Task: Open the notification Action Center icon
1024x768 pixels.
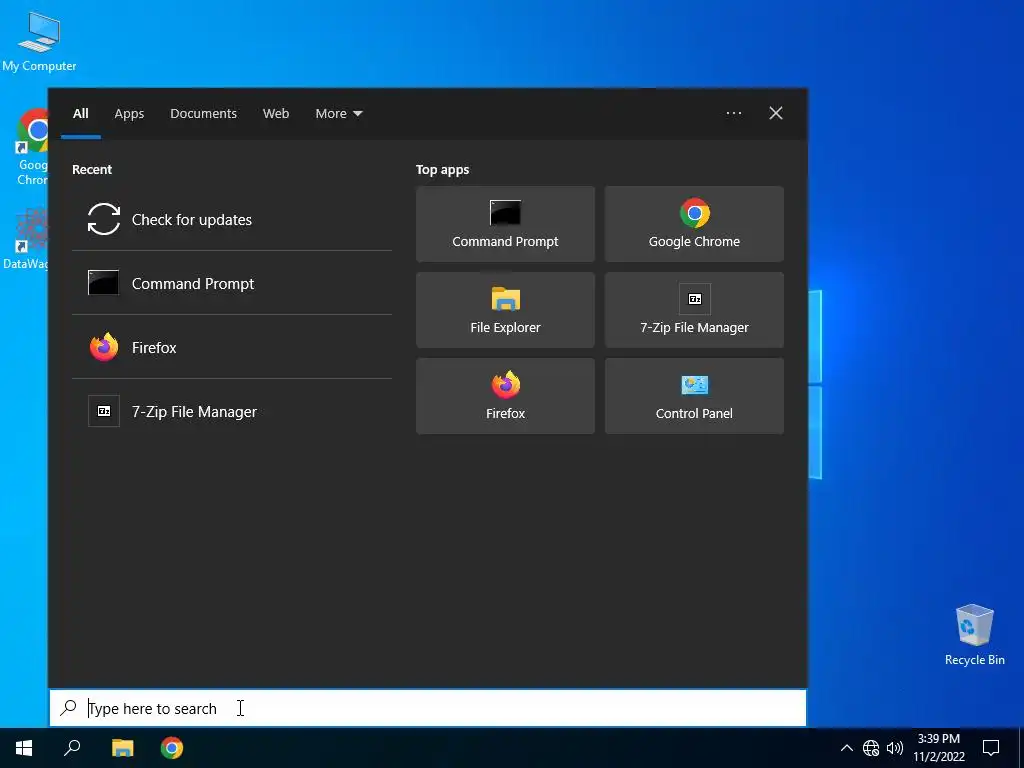Action: click(x=991, y=748)
